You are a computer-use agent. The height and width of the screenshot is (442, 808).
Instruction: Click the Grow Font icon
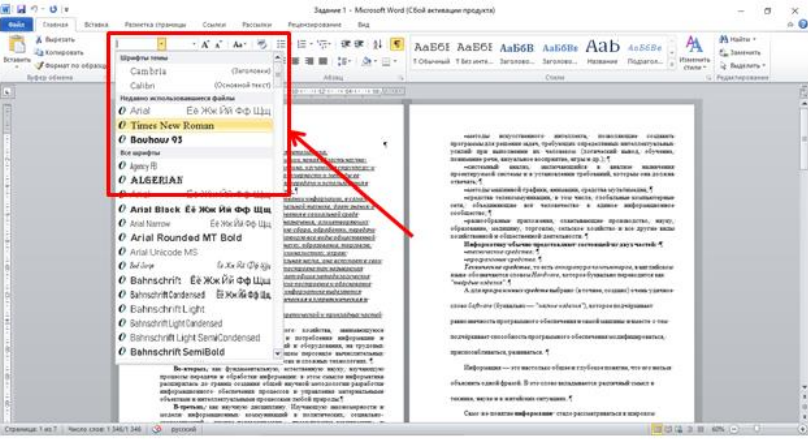point(205,45)
